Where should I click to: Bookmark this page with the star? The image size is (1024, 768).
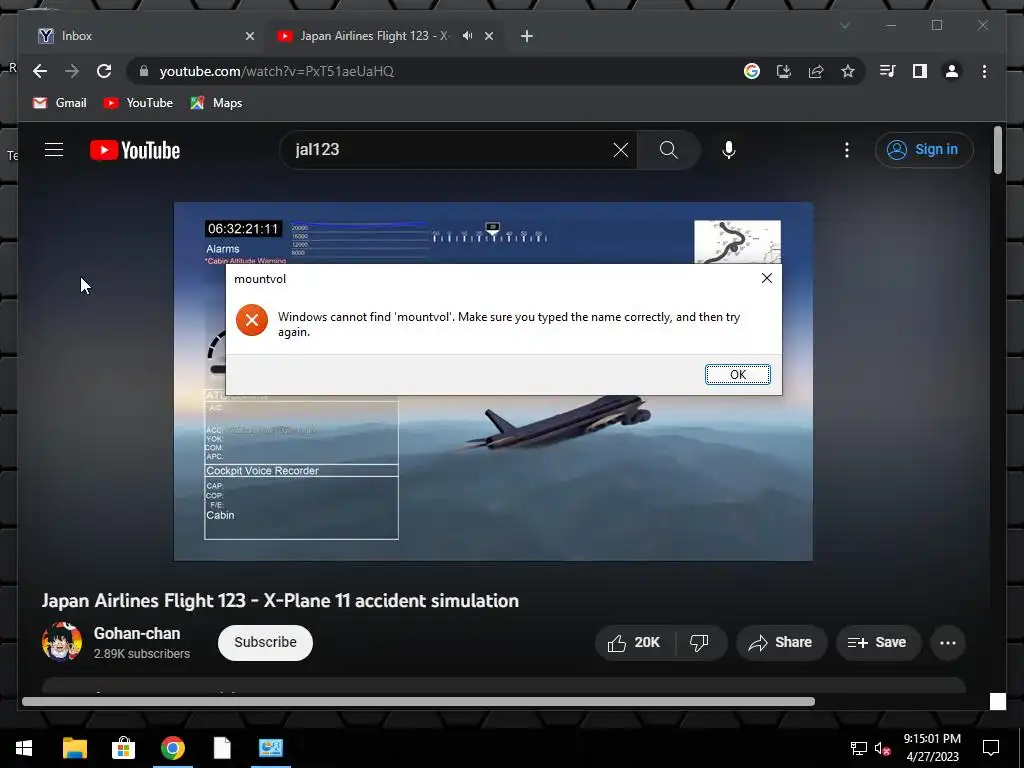[848, 71]
